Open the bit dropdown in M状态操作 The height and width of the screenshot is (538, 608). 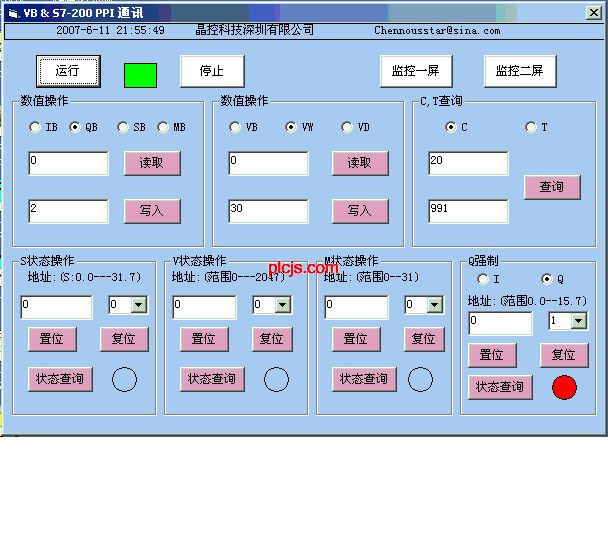[x=435, y=305]
